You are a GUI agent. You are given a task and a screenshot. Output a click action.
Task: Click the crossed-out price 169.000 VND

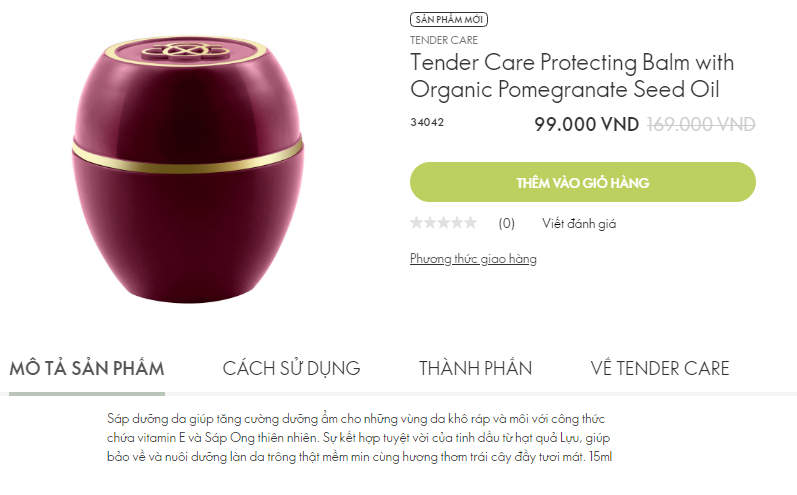701,124
